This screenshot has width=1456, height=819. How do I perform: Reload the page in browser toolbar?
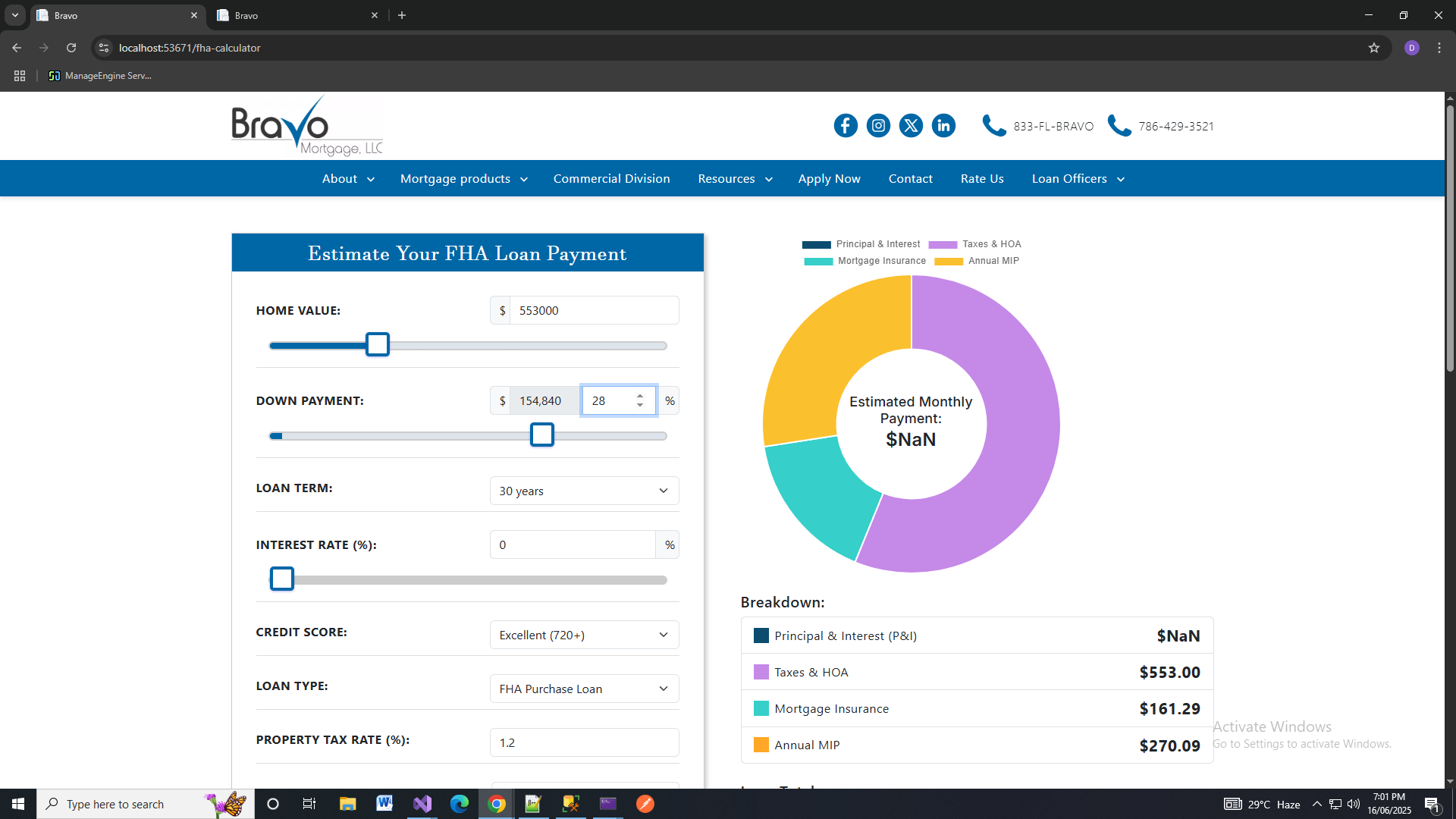[71, 48]
